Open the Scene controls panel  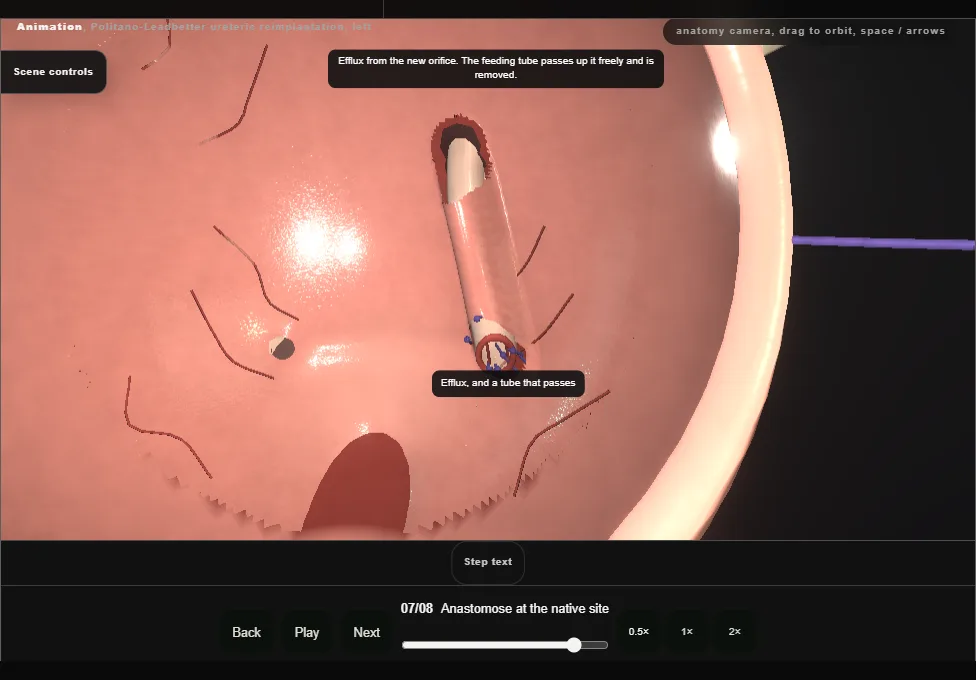pos(53,72)
